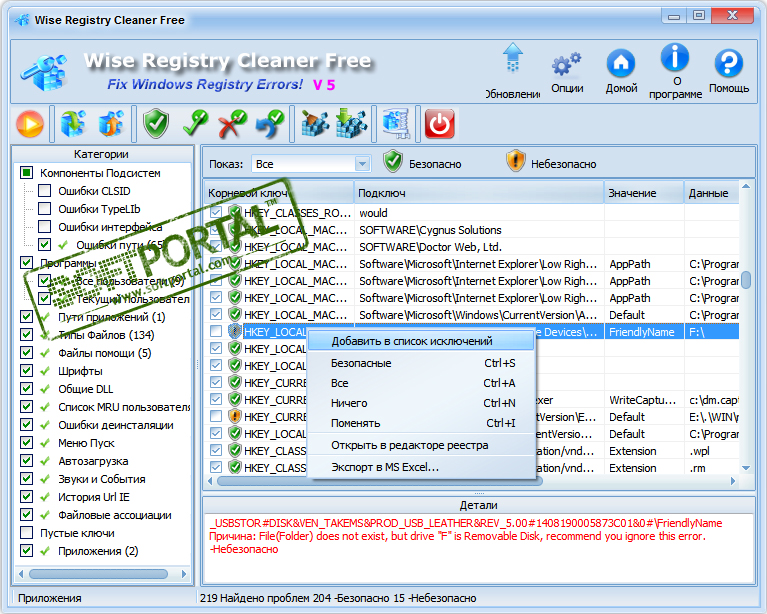Select Звуки и События category
The width and height of the screenshot is (767, 614).
point(102,479)
